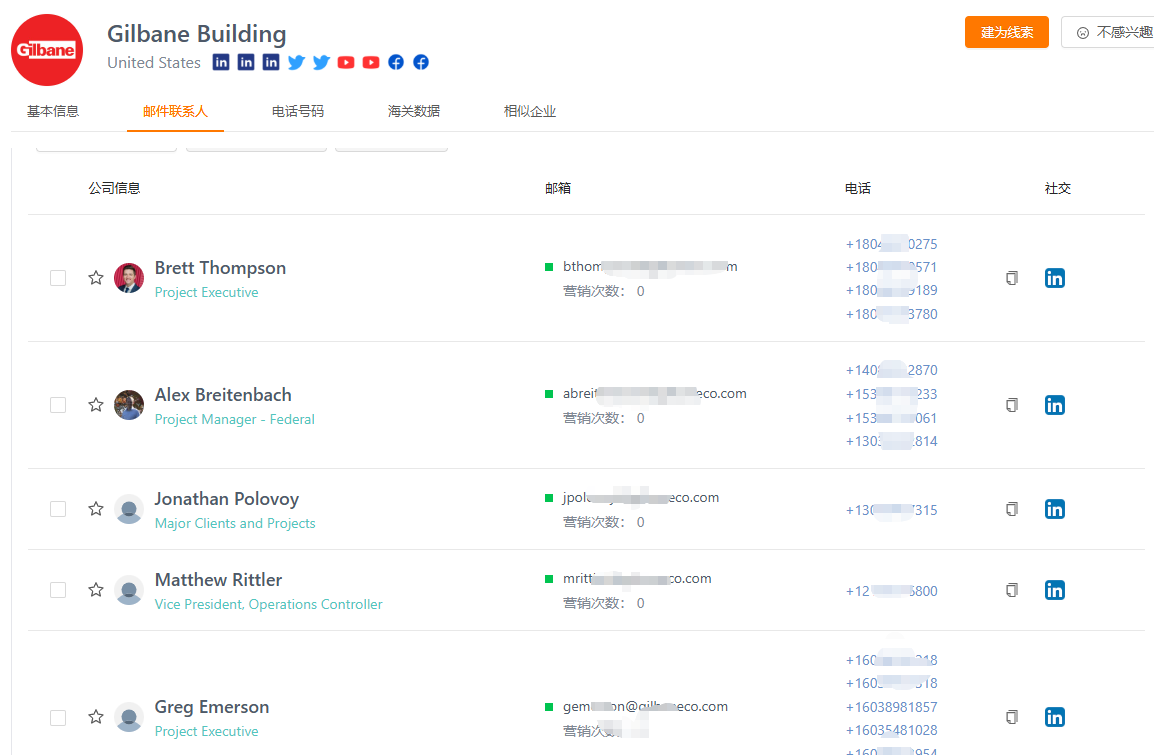Image resolution: width=1154 pixels, height=755 pixels.
Task: Open Alex Breitenbach's LinkedIn profile
Action: [x=1055, y=405]
